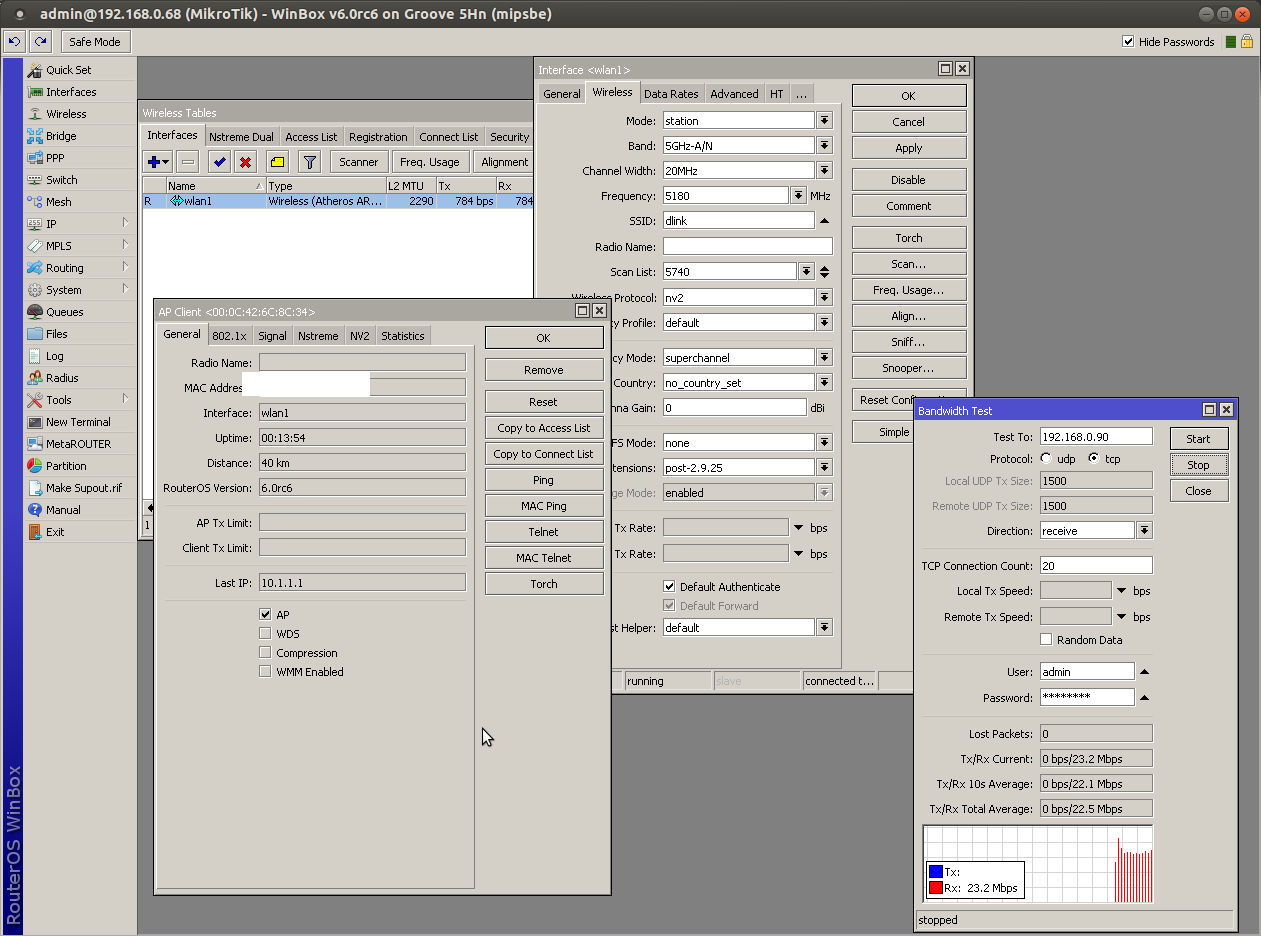Open the Frequency dropdown showing 5180
This screenshot has height=936, width=1261.
[x=799, y=196]
